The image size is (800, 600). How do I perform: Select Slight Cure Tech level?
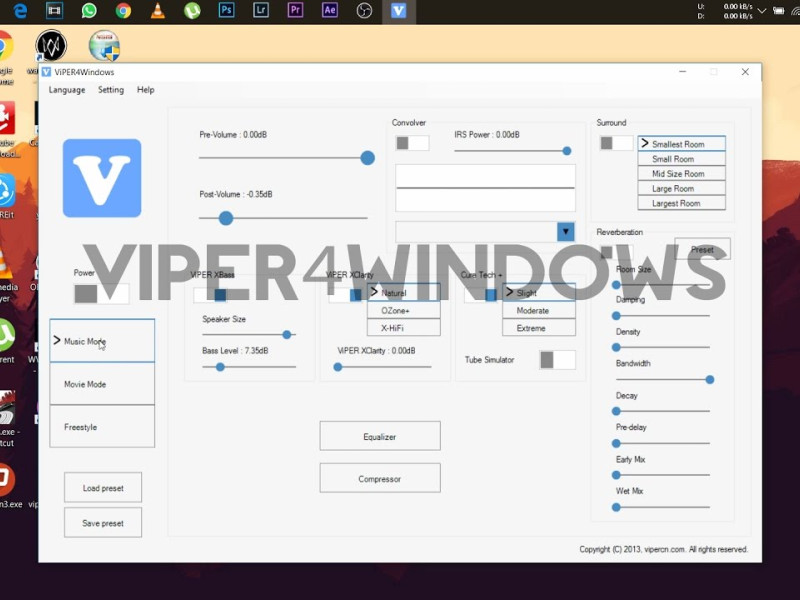(539, 293)
